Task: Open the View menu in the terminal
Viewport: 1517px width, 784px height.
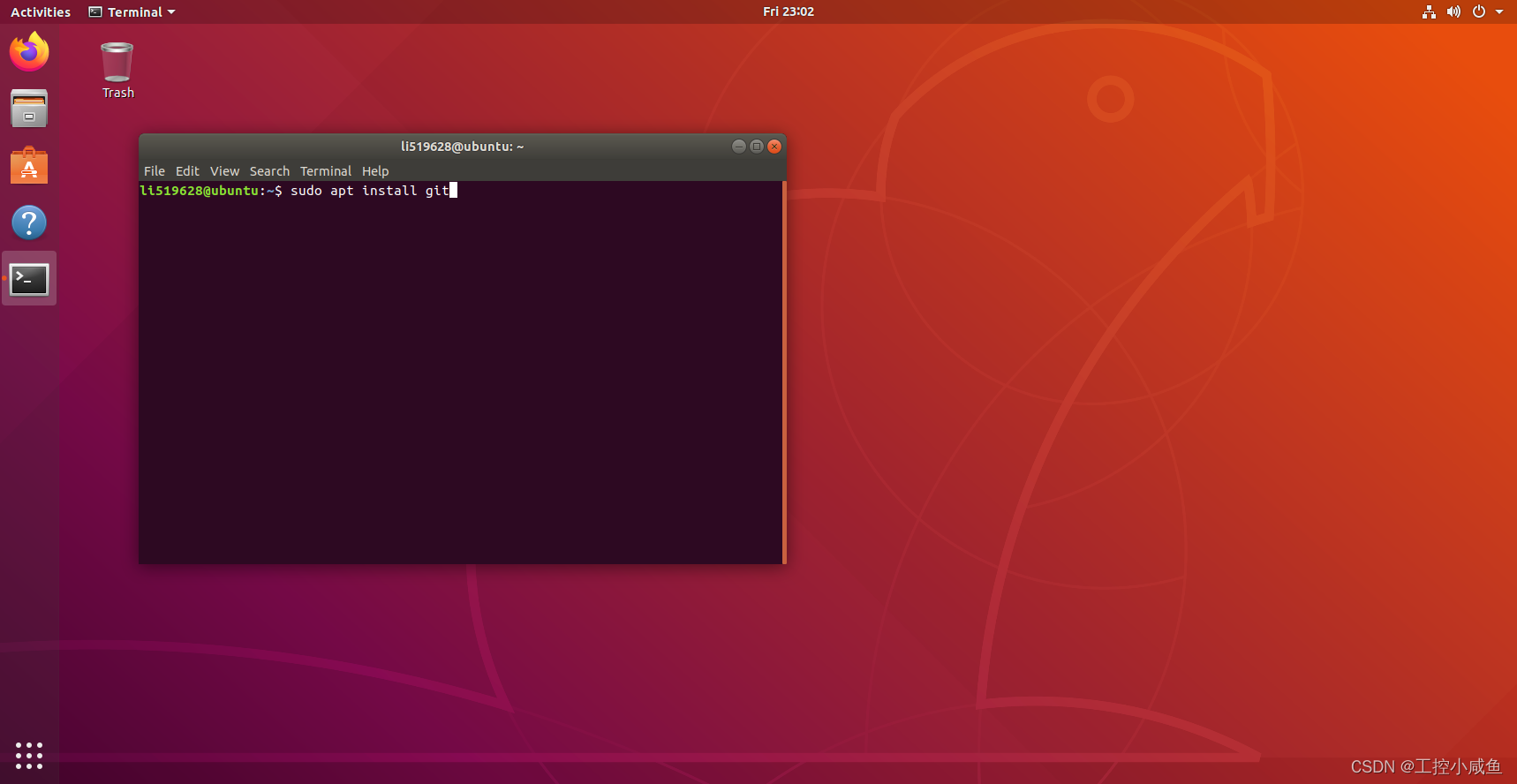Action: (224, 171)
